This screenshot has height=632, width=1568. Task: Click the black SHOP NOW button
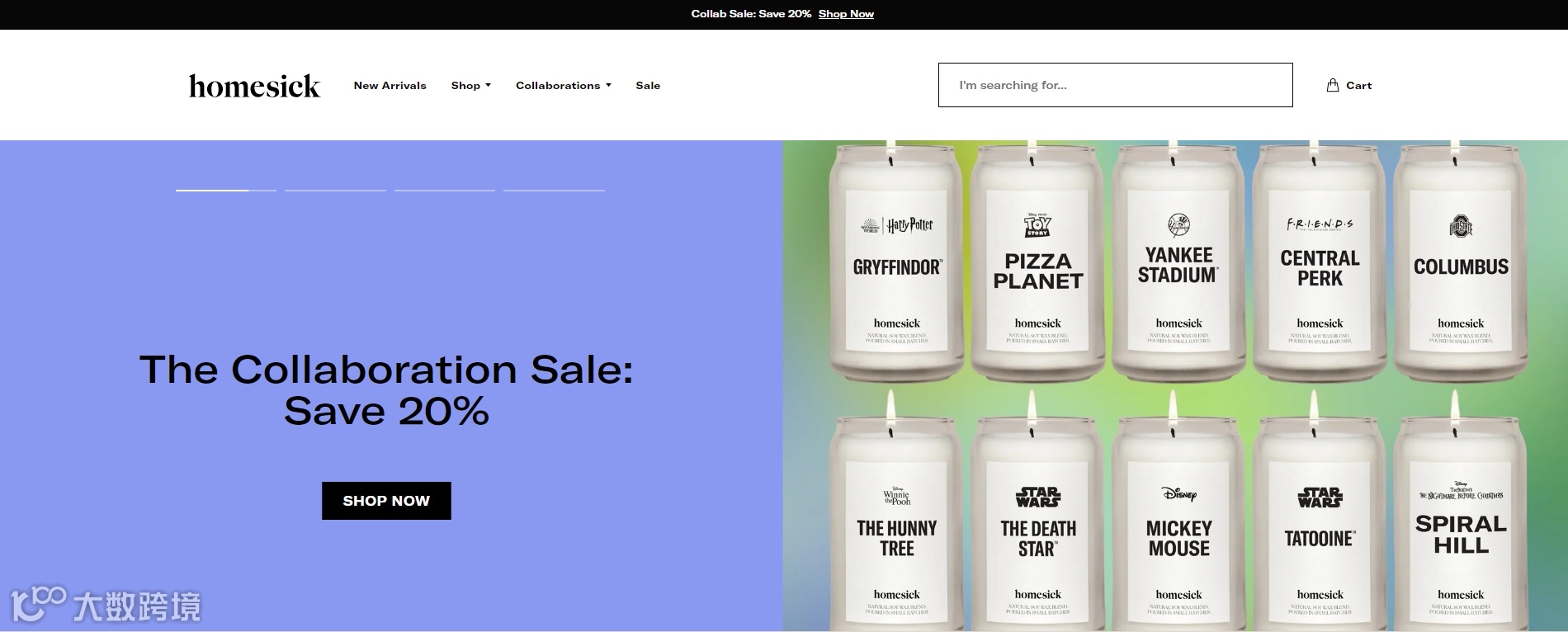tap(386, 501)
